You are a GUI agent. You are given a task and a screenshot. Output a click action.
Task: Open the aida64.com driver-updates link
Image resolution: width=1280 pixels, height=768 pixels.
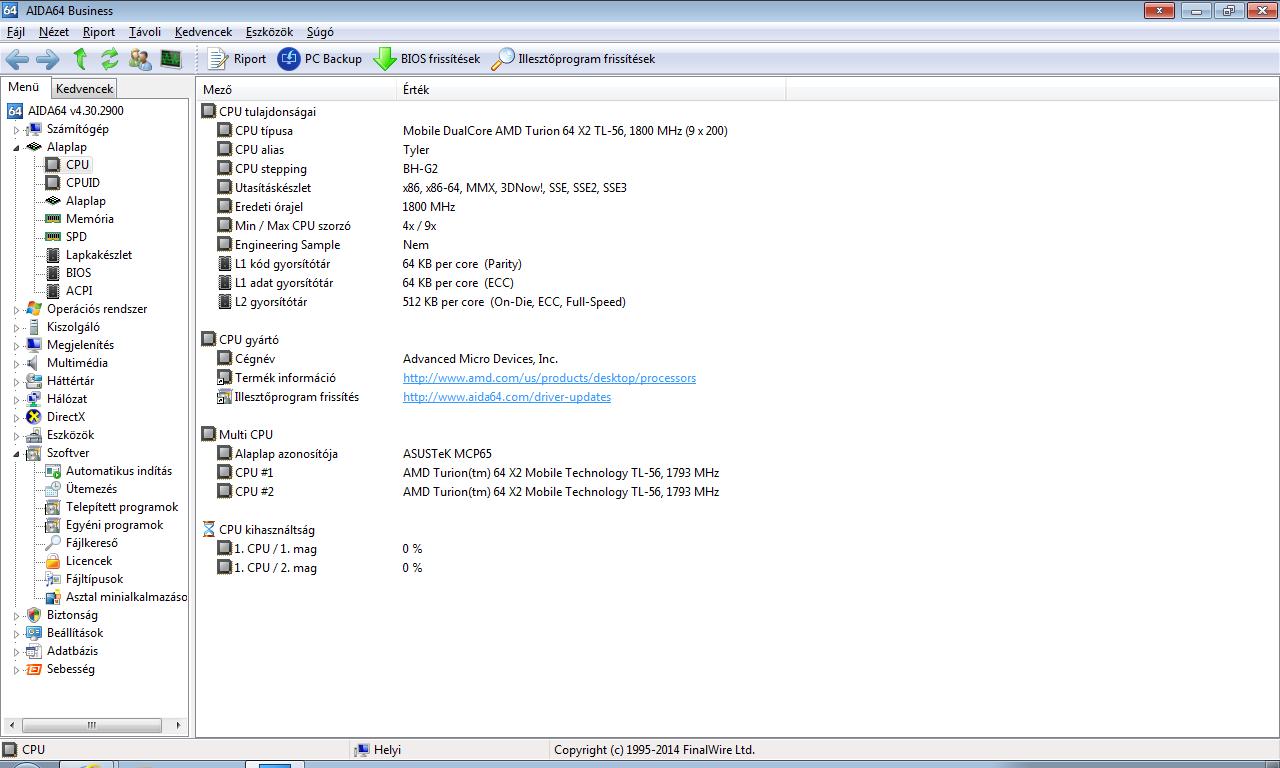pyautogui.click(x=507, y=397)
